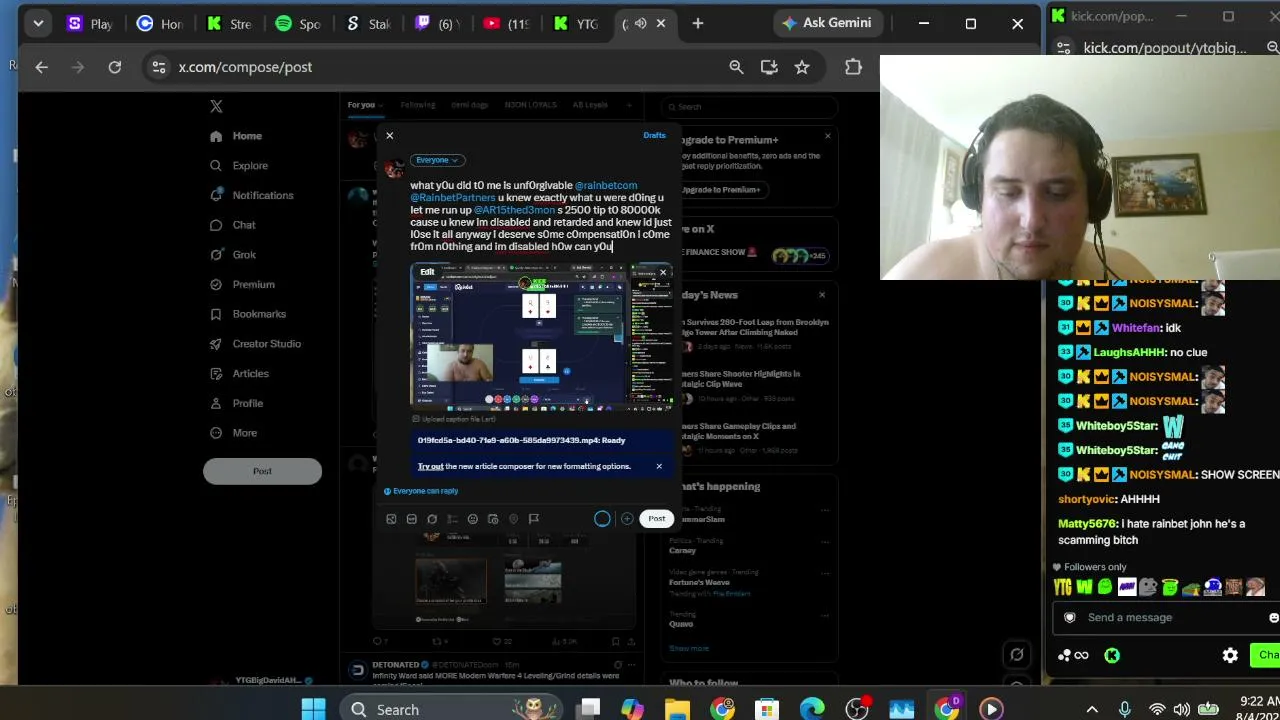This screenshot has width=1280, height=720.
Task: Click the Kick logo emote button below chat
Action: click(1112, 656)
